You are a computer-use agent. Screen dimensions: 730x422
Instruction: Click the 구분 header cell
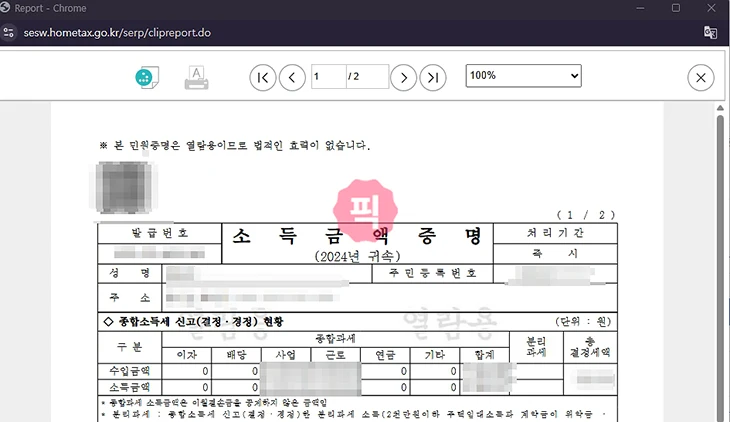coord(129,347)
